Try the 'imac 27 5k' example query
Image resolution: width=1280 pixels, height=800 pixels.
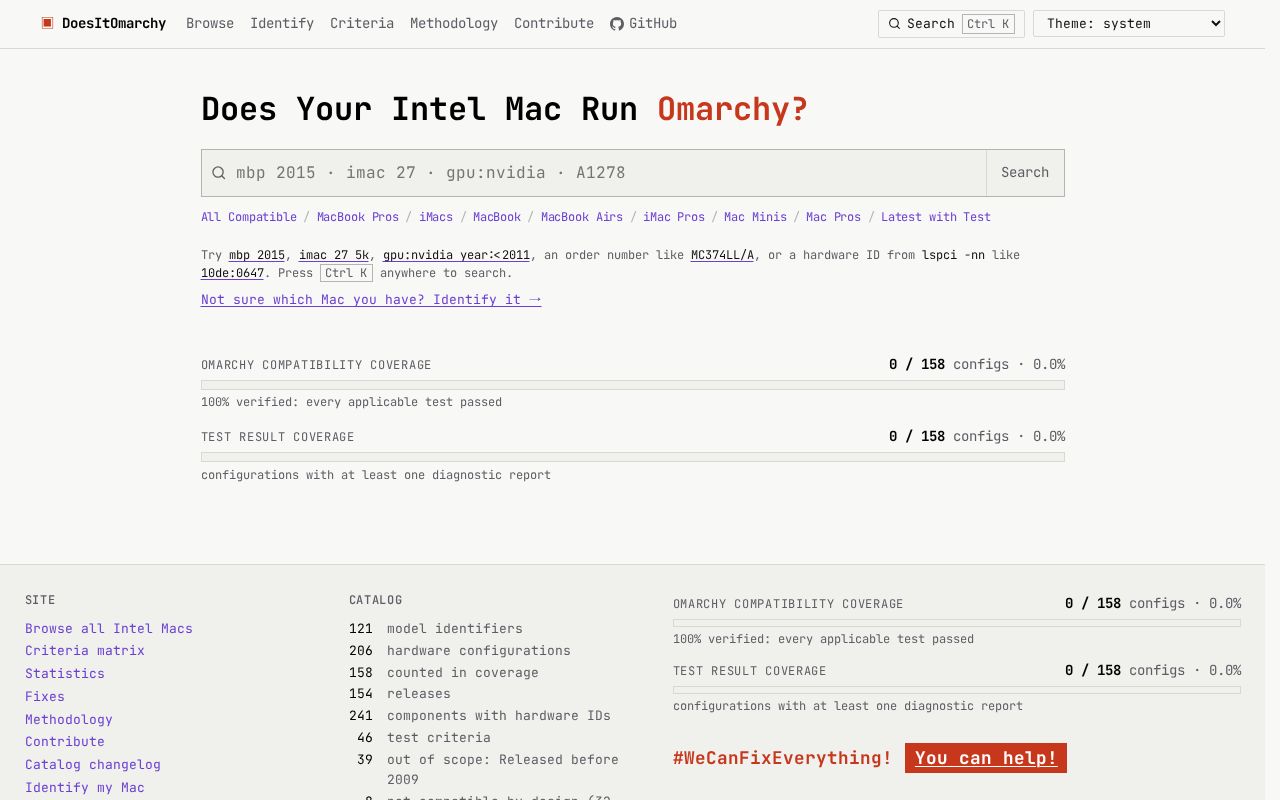click(334, 255)
